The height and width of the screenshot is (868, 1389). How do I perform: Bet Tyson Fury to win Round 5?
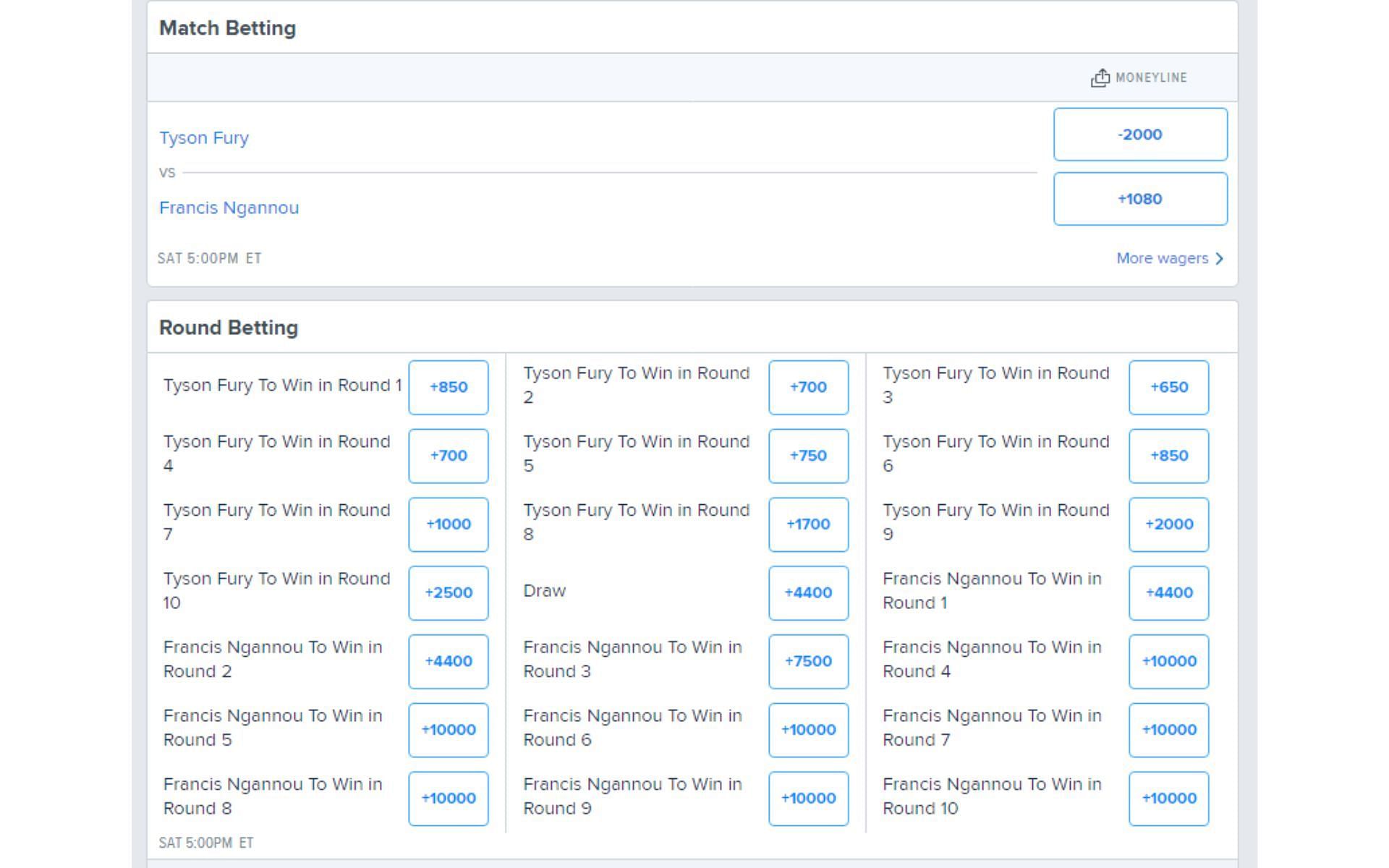[808, 456]
